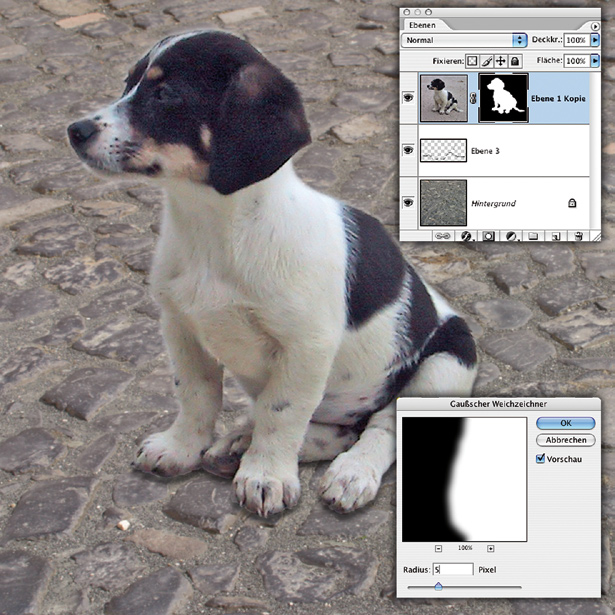Select the layer named Ebene 3
This screenshot has width=615, height=615.
485,151
